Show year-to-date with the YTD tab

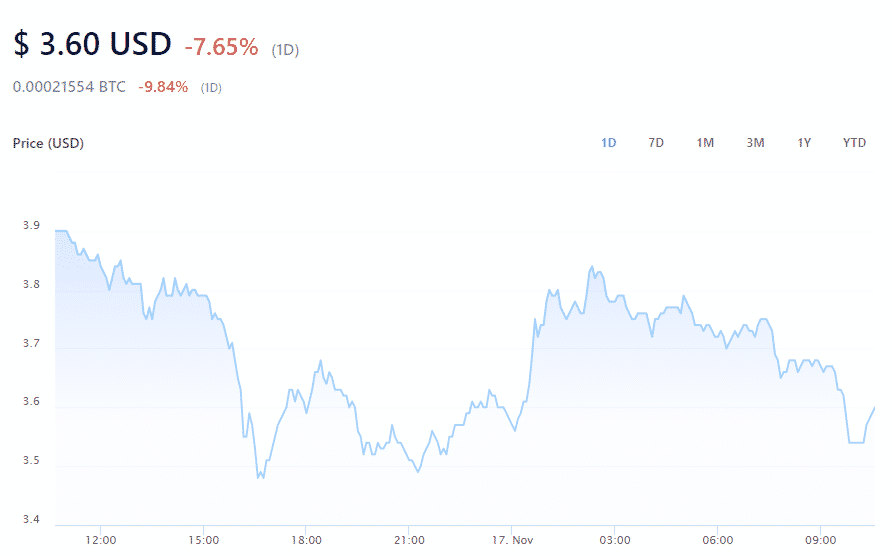coord(854,143)
